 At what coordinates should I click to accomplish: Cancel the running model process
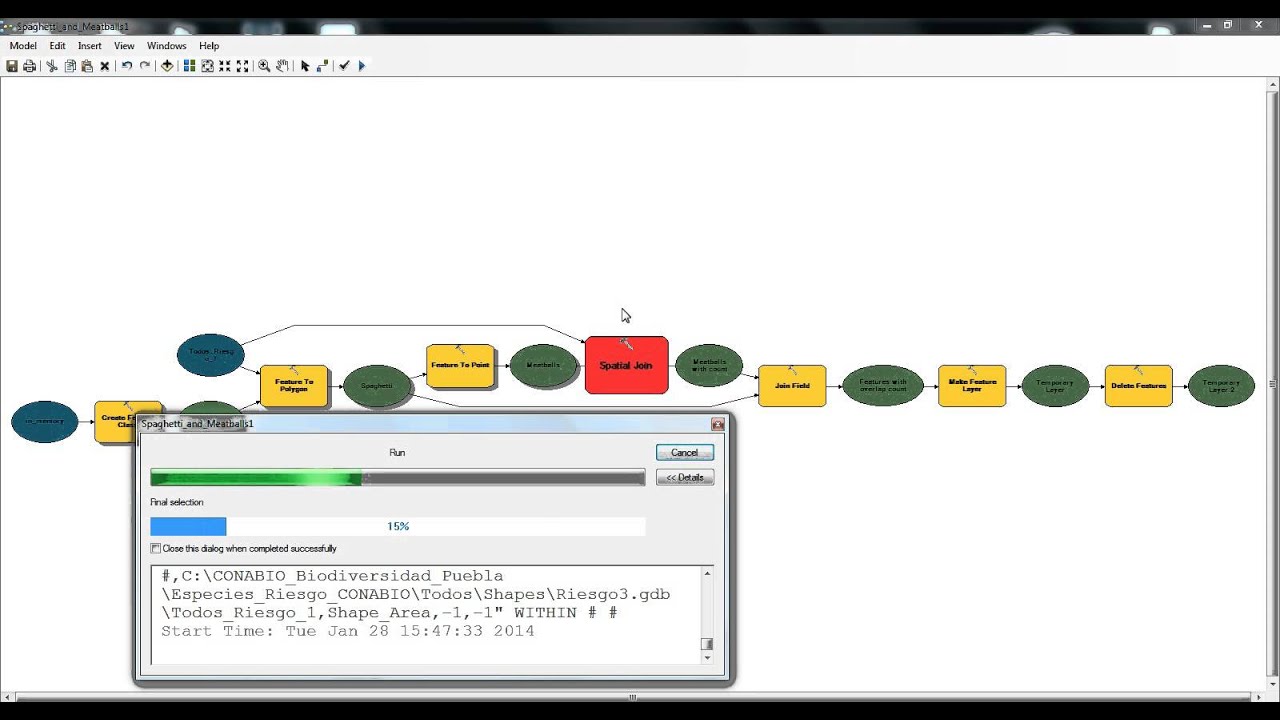(x=685, y=453)
